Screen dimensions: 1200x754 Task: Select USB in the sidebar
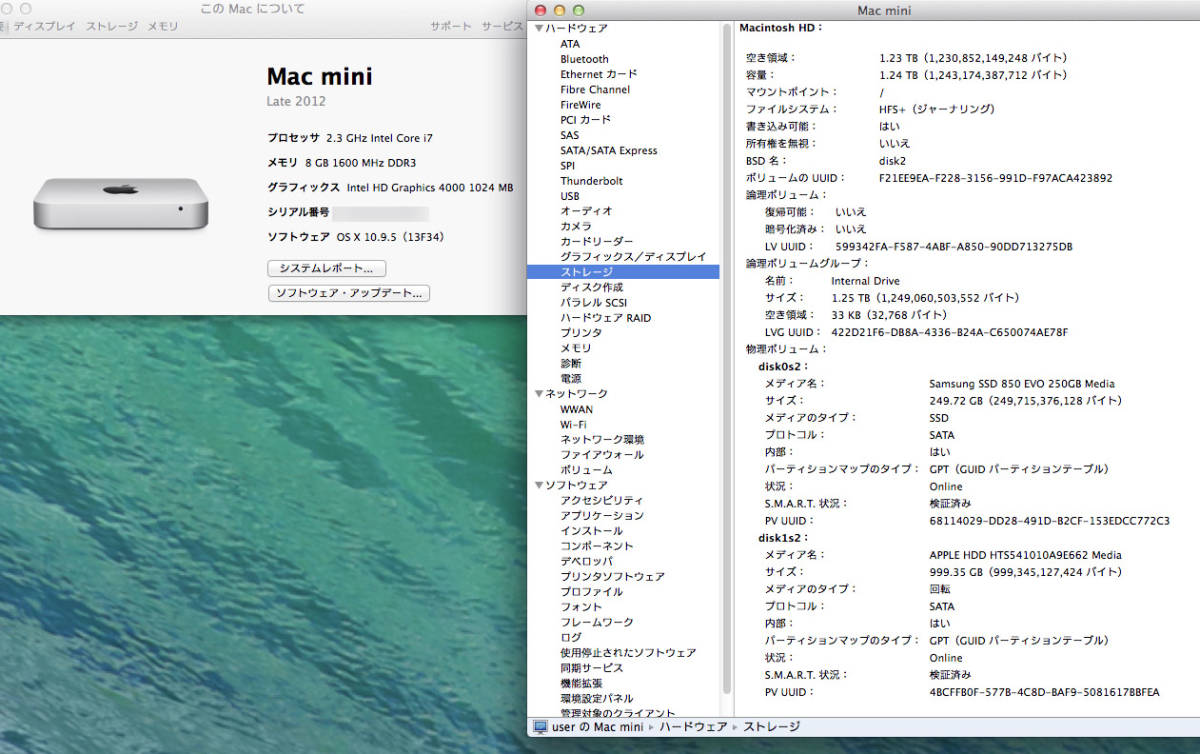point(570,196)
